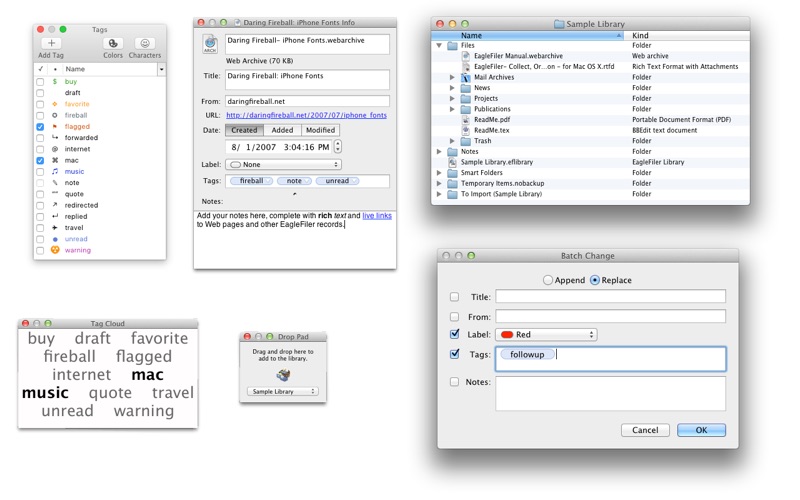
Task: Switch the date to the Added tab
Action: pyautogui.click(x=282, y=130)
